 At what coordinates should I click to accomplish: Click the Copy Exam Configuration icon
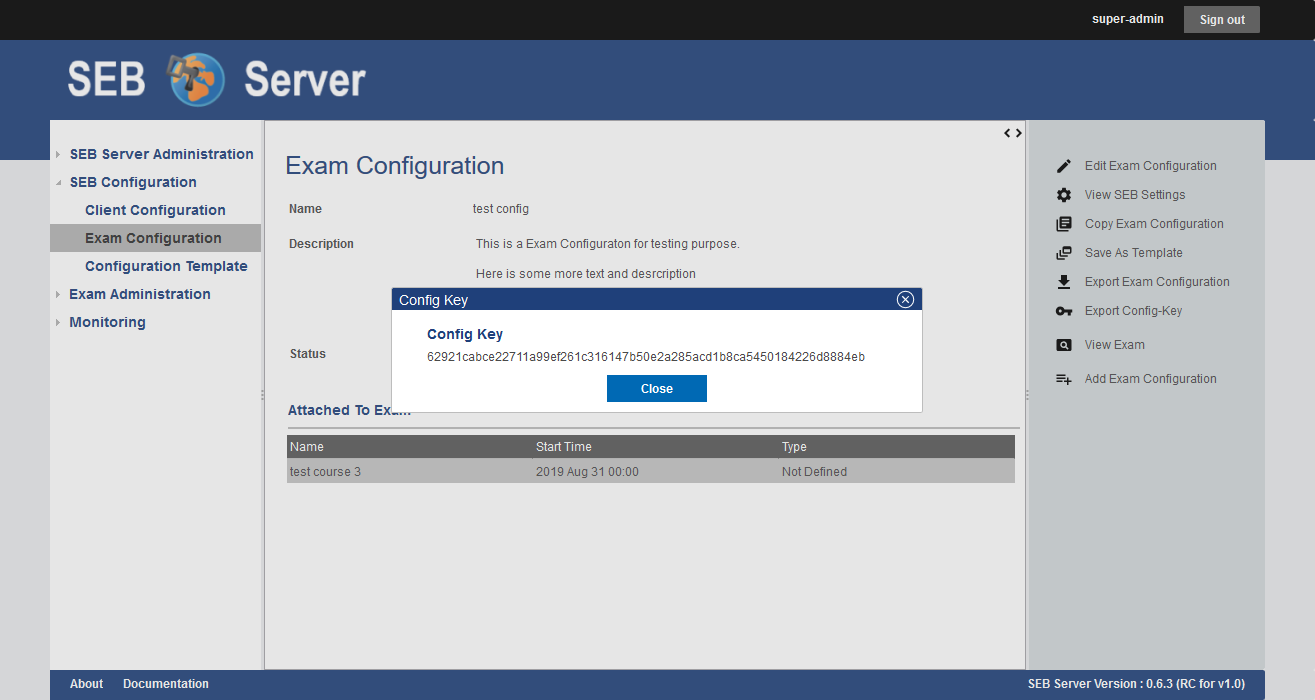[x=1064, y=224]
